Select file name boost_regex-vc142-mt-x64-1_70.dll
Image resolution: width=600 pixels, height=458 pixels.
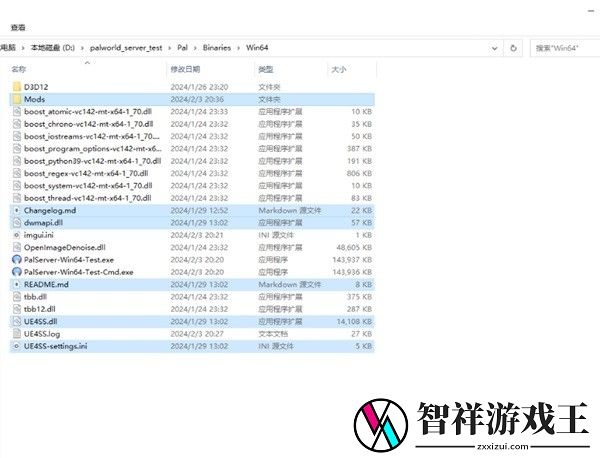tap(86, 173)
